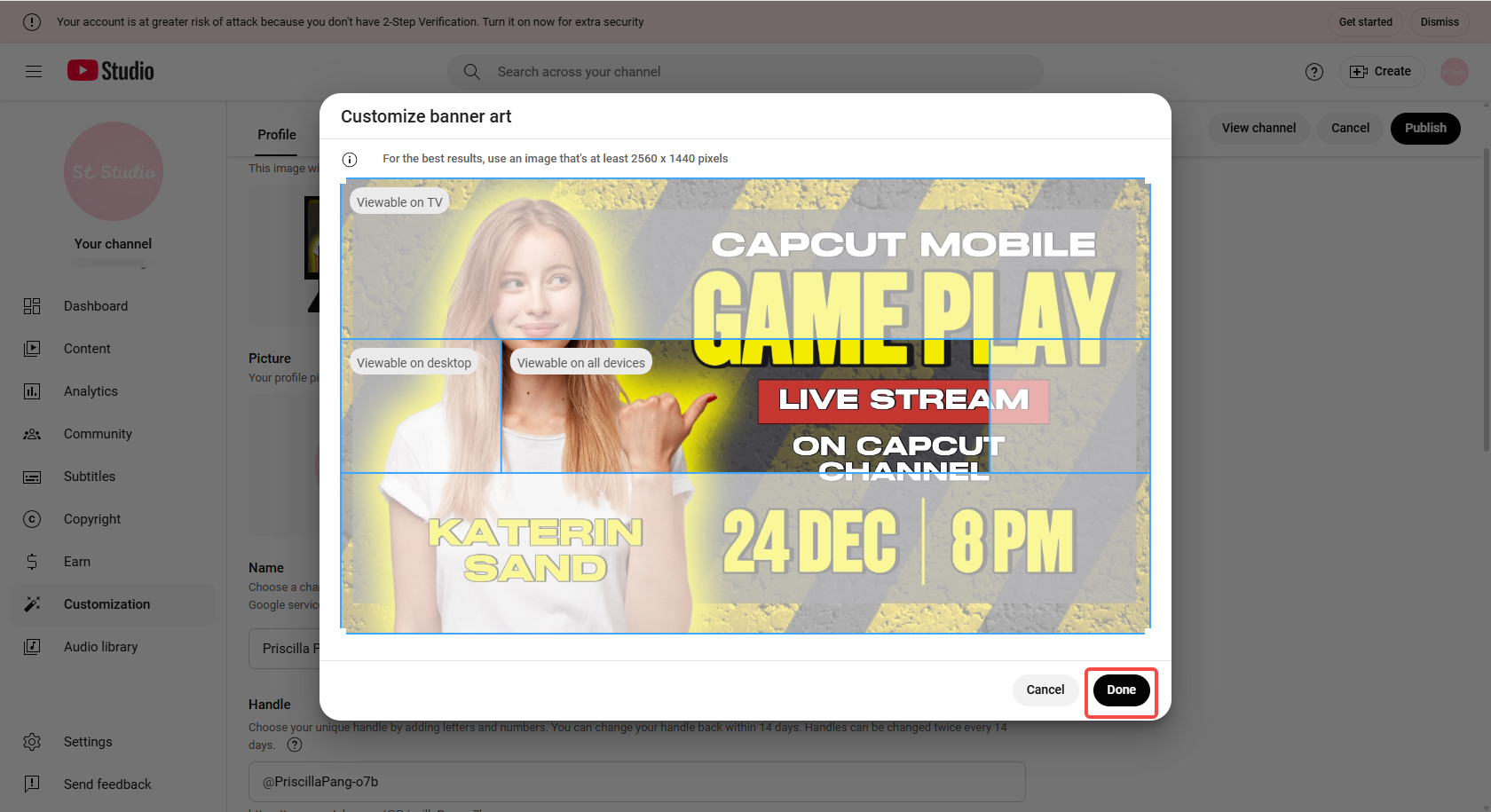Click the Settings gear icon

tap(32, 742)
